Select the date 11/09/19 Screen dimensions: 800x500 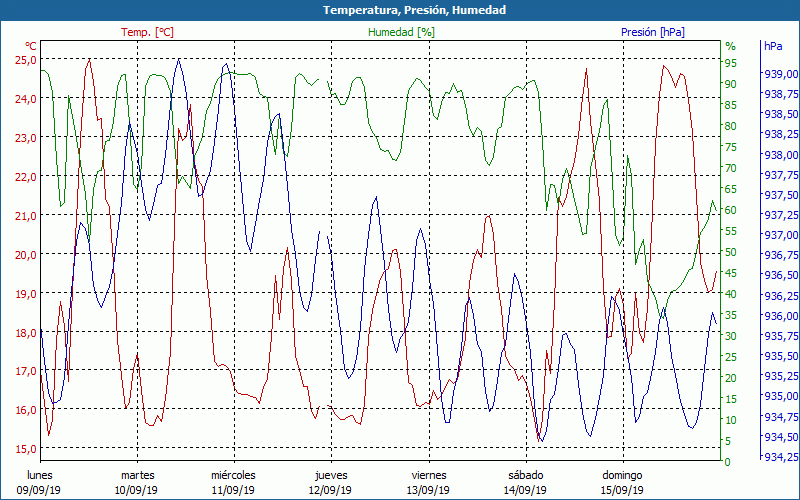click(x=233, y=490)
